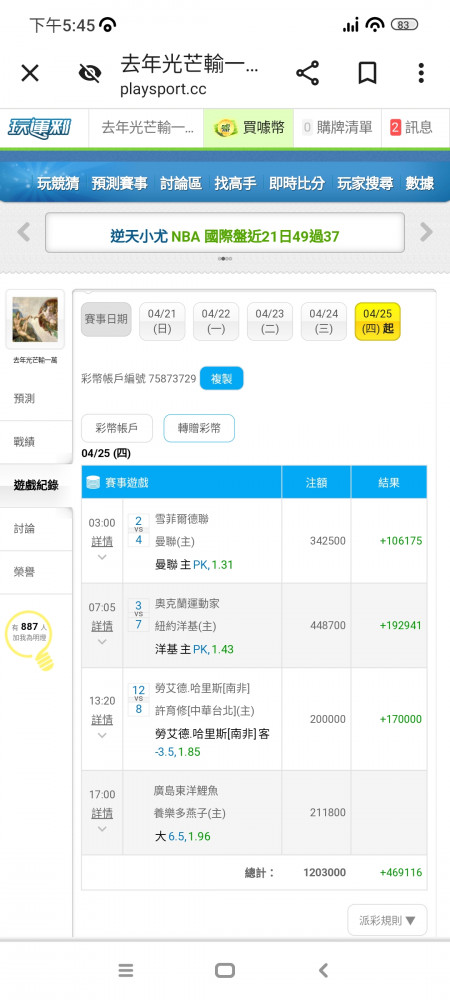Tap the Android recent apps icon
The width and height of the screenshot is (450, 1000).
126,971
